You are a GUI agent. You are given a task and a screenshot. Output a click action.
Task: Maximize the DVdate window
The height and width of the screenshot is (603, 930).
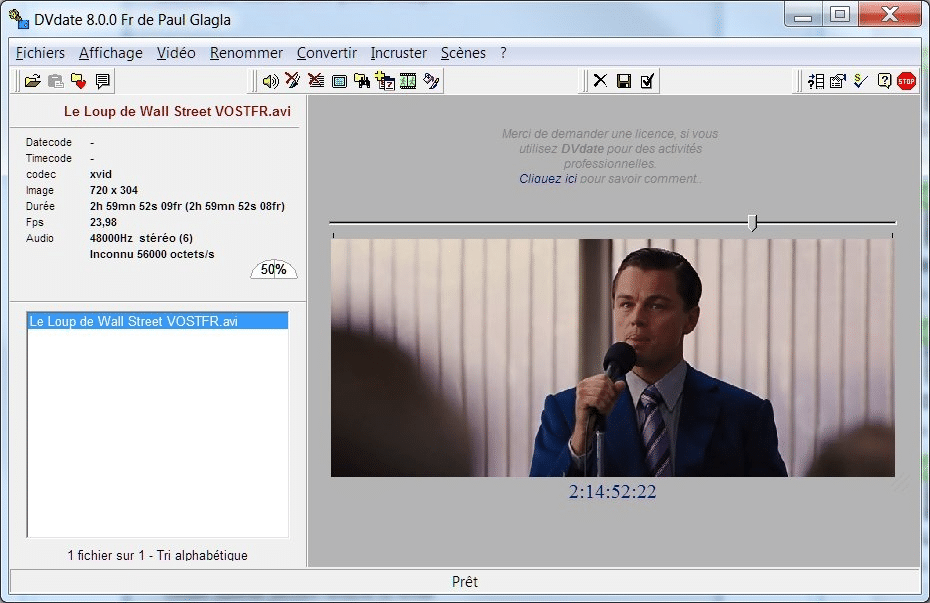(x=840, y=15)
